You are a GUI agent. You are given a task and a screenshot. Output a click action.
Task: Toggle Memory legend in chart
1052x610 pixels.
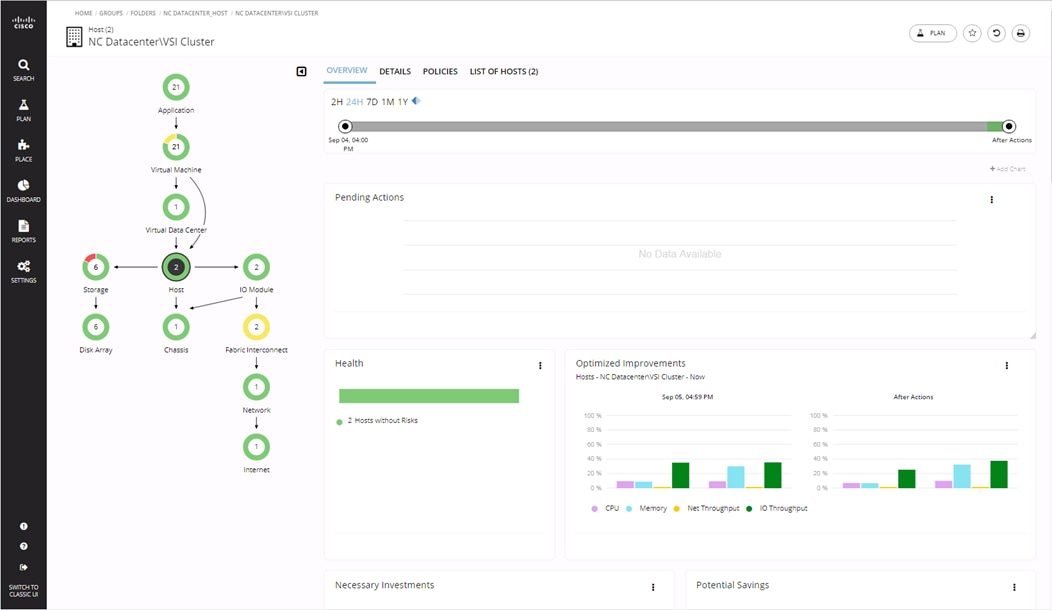[x=647, y=509]
